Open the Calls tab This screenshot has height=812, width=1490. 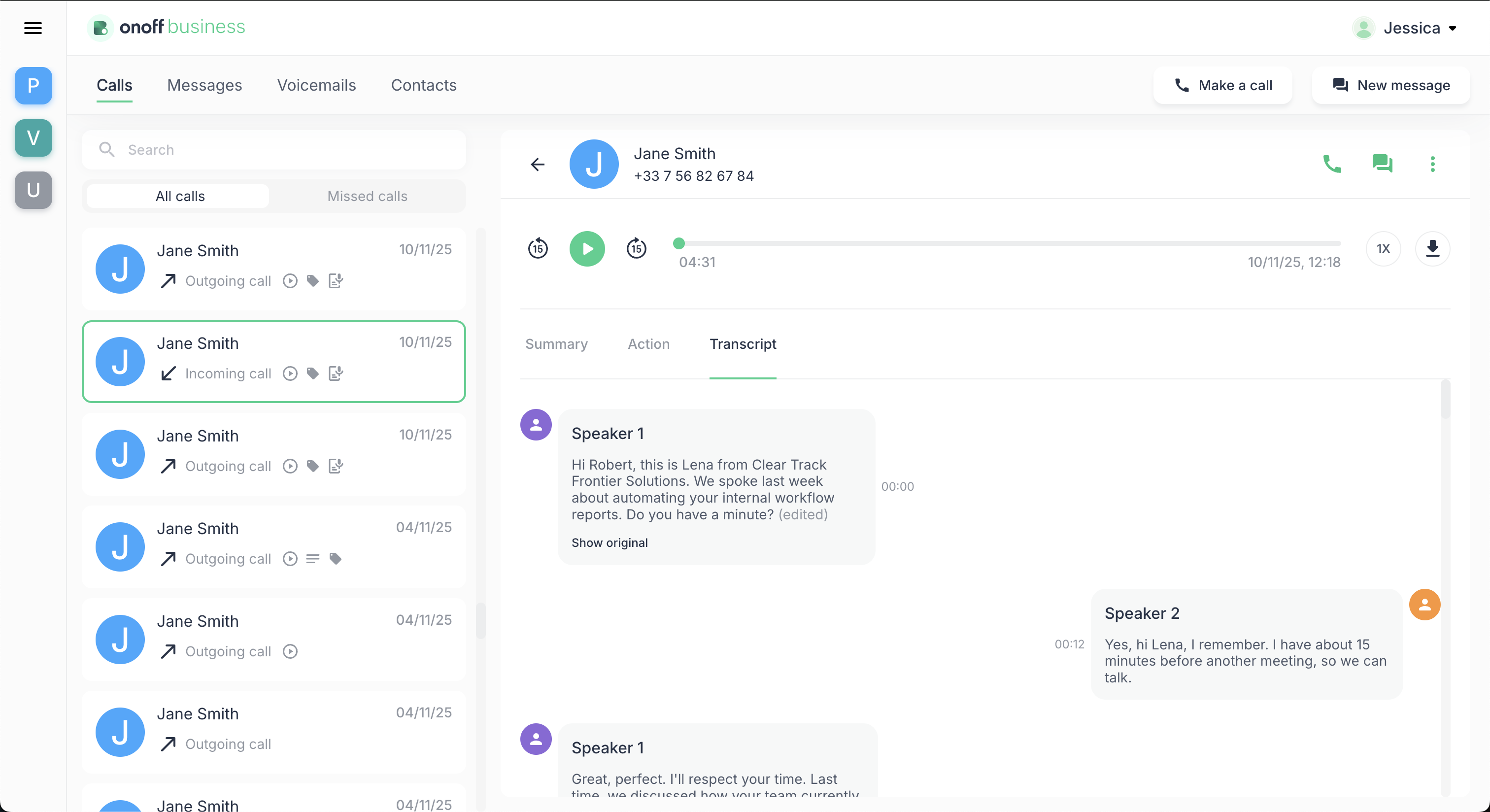[x=114, y=85]
